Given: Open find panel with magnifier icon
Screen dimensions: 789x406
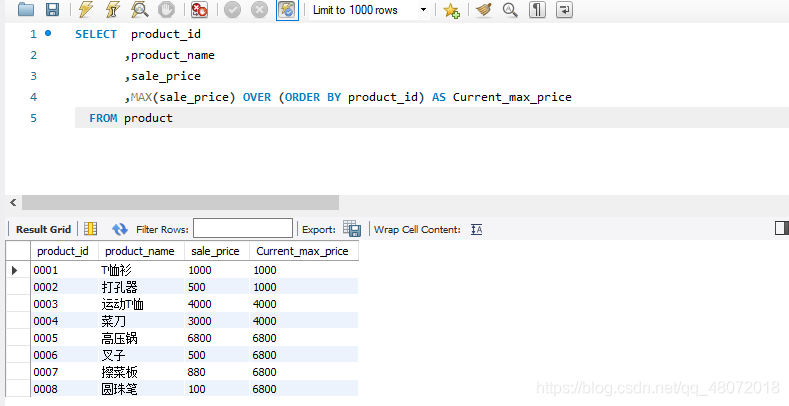Looking at the screenshot, I should tap(510, 10).
